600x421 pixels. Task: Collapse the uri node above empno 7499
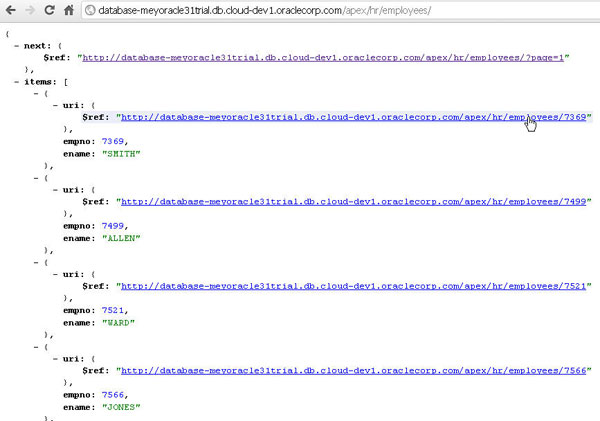pyautogui.click(x=55, y=190)
